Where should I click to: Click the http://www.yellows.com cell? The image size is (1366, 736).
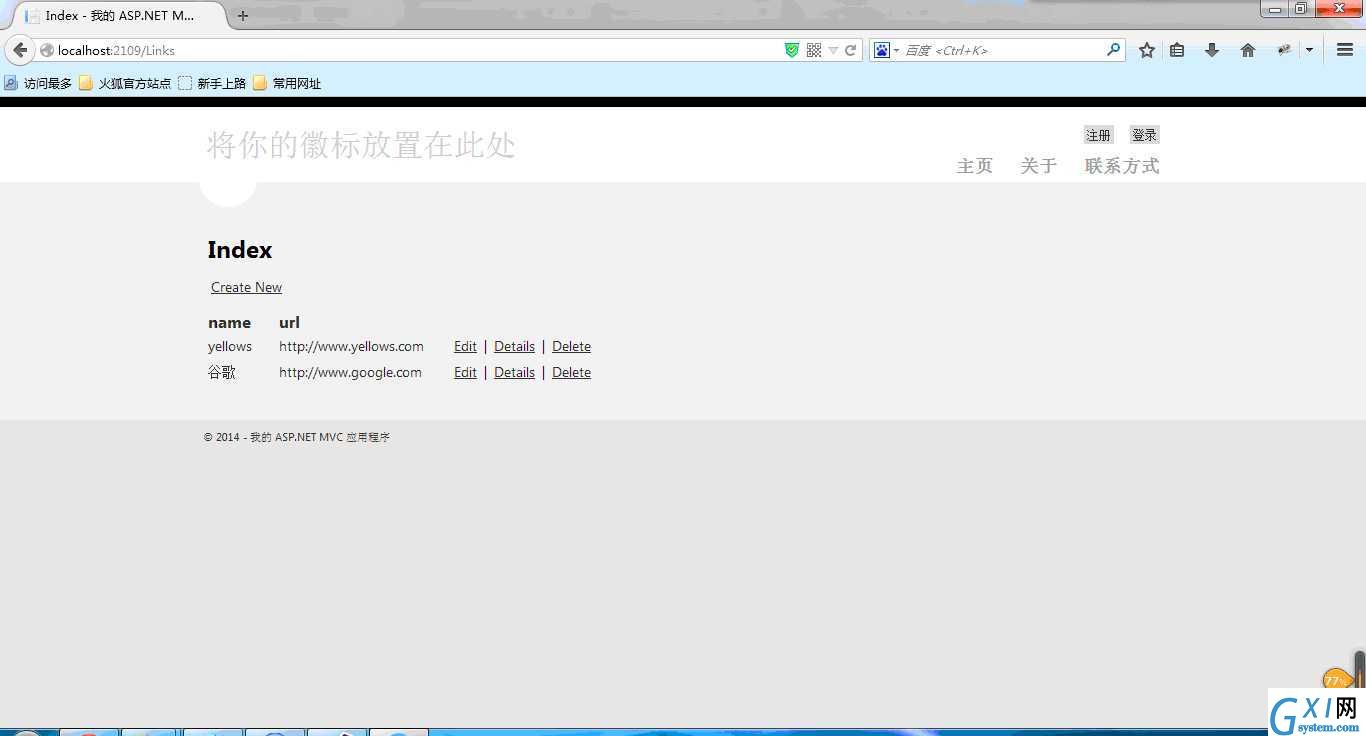(x=351, y=346)
